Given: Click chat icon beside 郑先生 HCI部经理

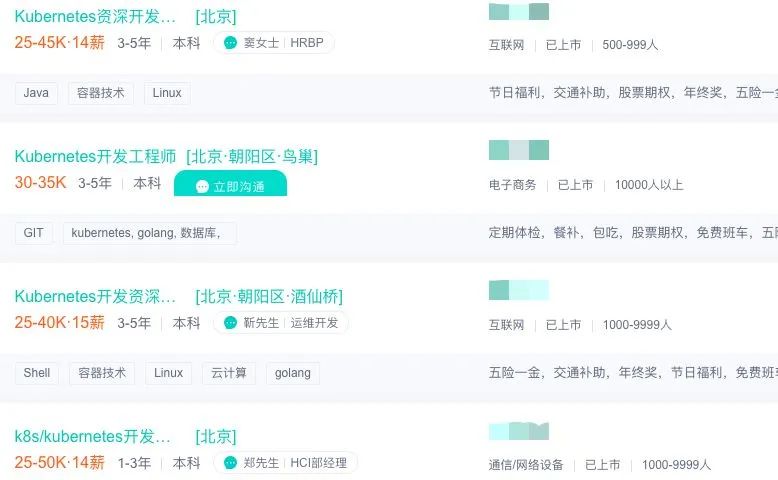Looking at the screenshot, I should pyautogui.click(x=230, y=463).
